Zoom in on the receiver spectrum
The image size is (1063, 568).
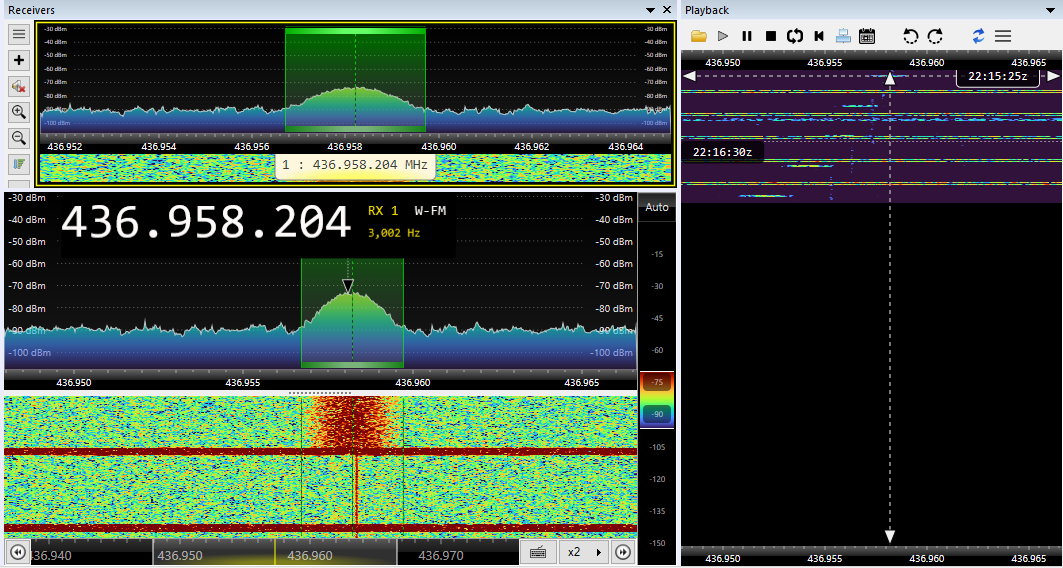[x=18, y=112]
